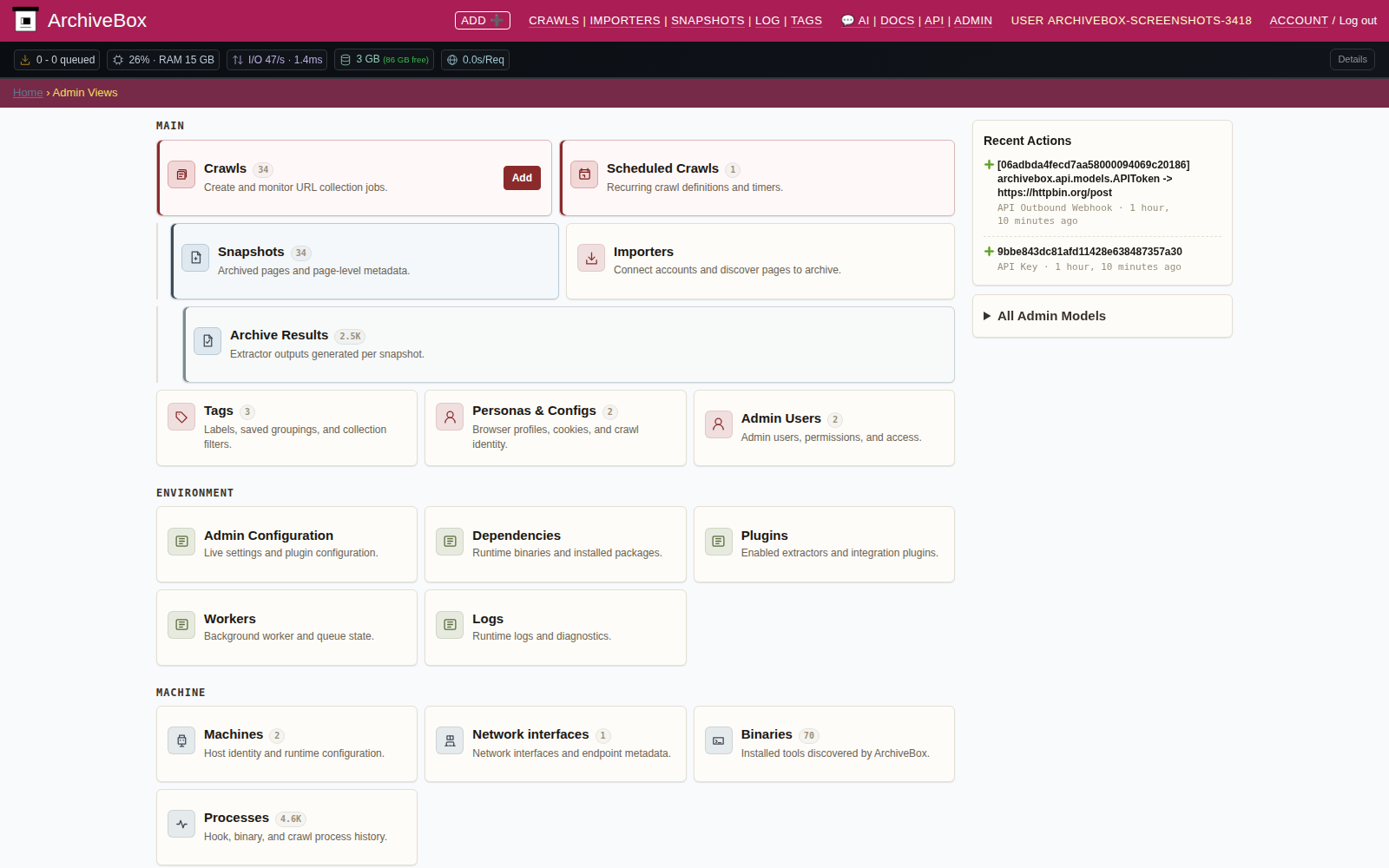
Task: Click the Dependencies card icon
Action: 450,541
